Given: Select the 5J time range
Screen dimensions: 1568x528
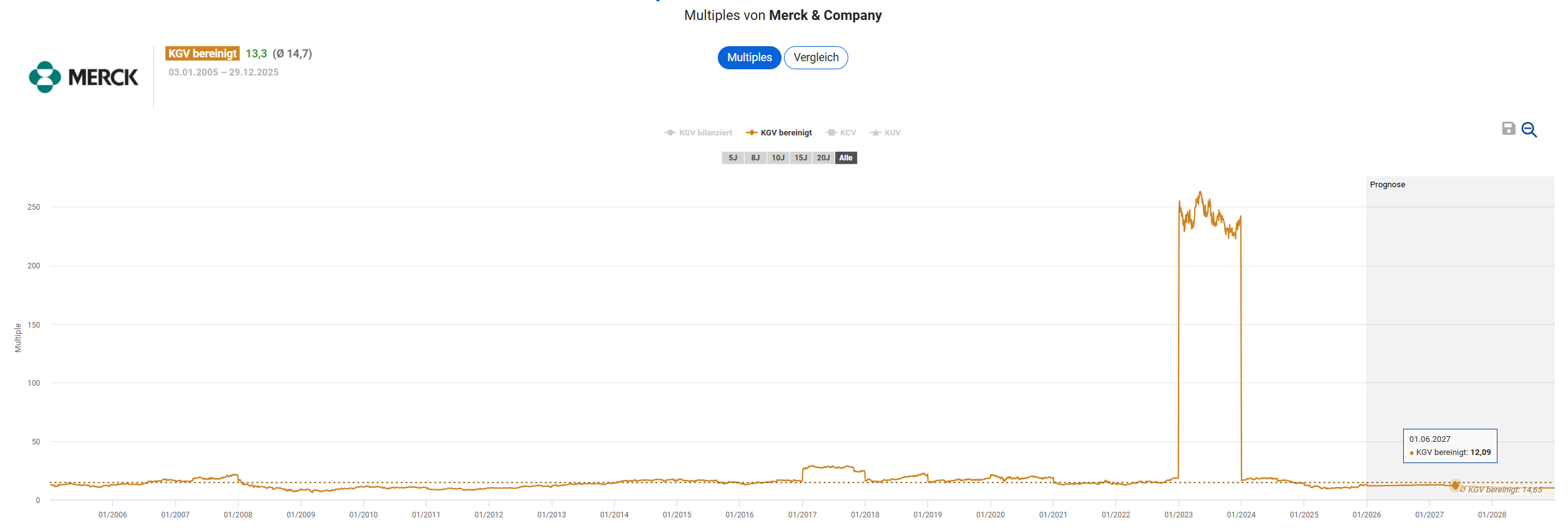Looking at the screenshot, I should point(733,158).
